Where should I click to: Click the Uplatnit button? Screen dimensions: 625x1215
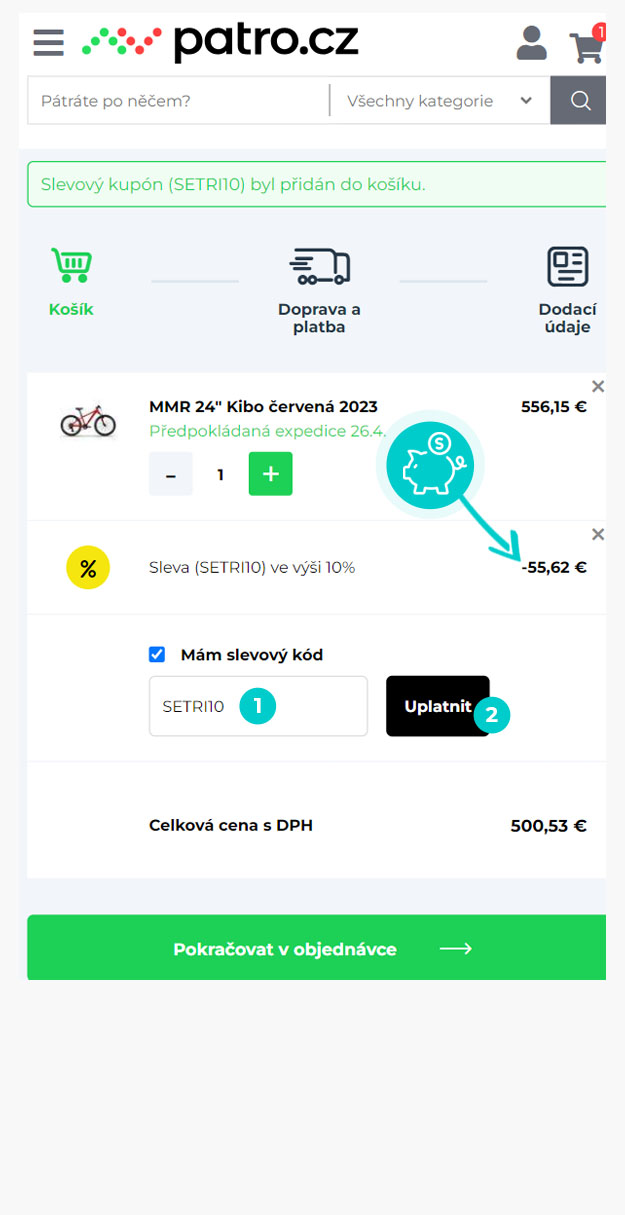[438, 706]
